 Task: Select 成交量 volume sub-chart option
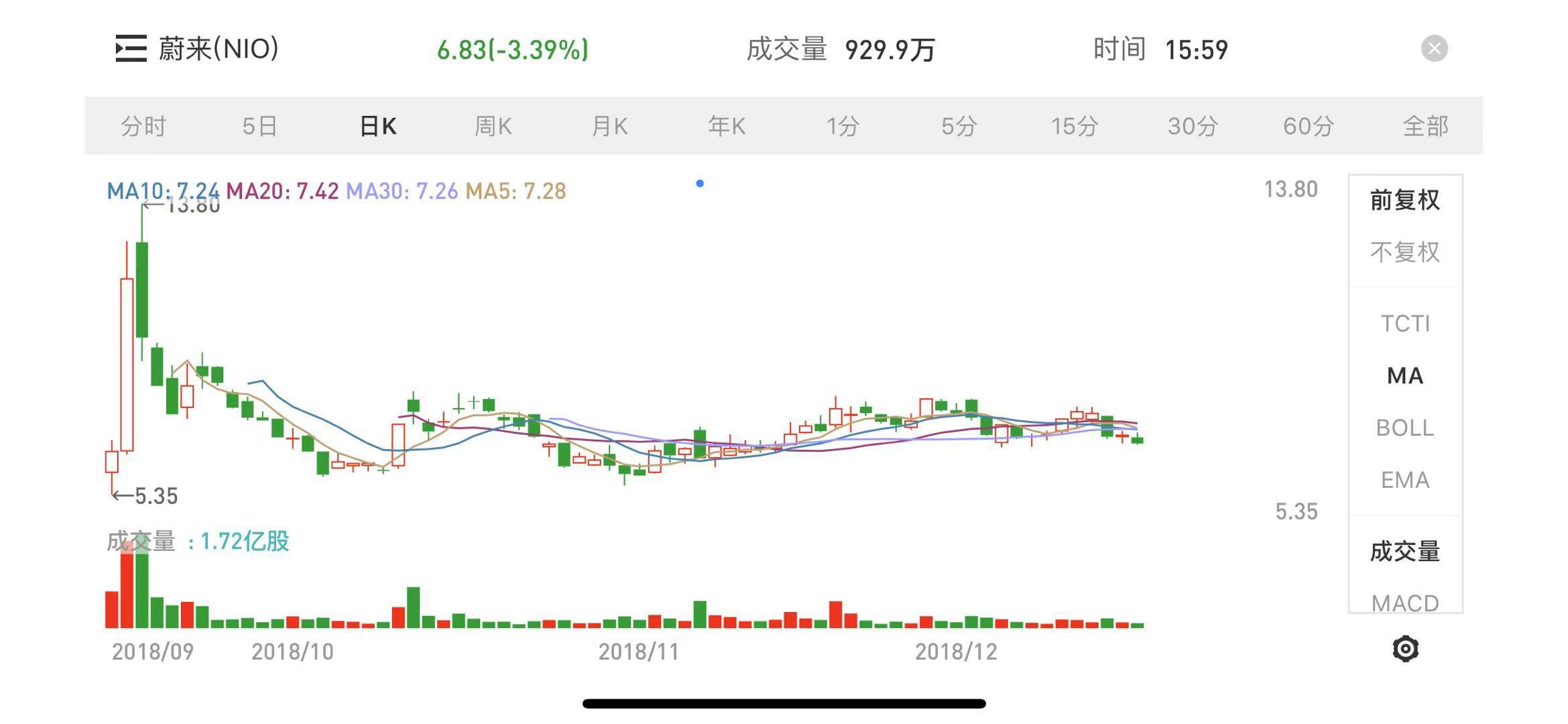click(x=1404, y=552)
